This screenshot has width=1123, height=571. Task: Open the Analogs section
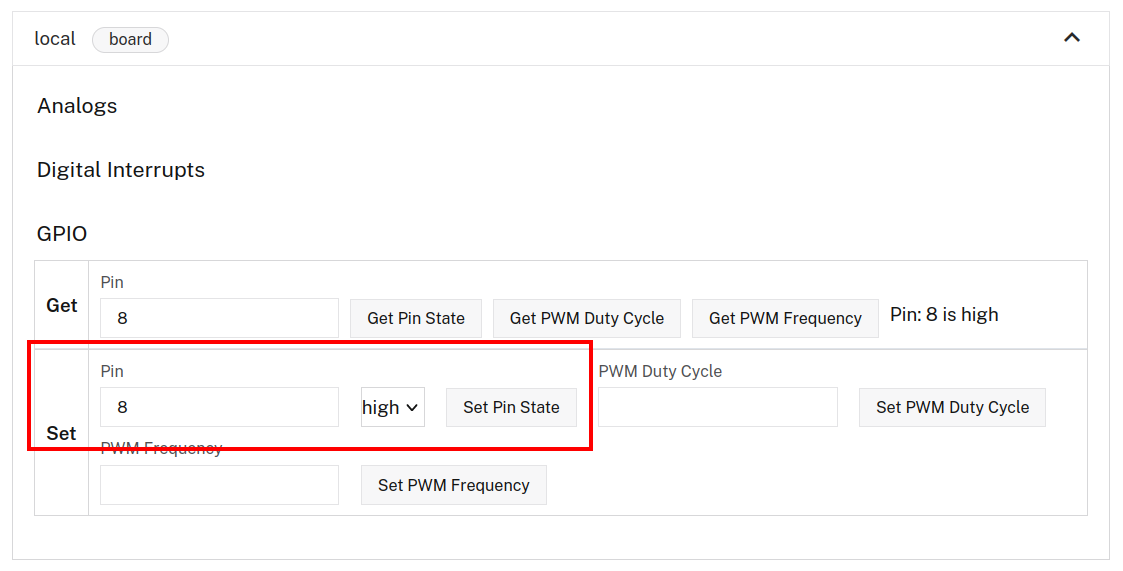click(77, 106)
